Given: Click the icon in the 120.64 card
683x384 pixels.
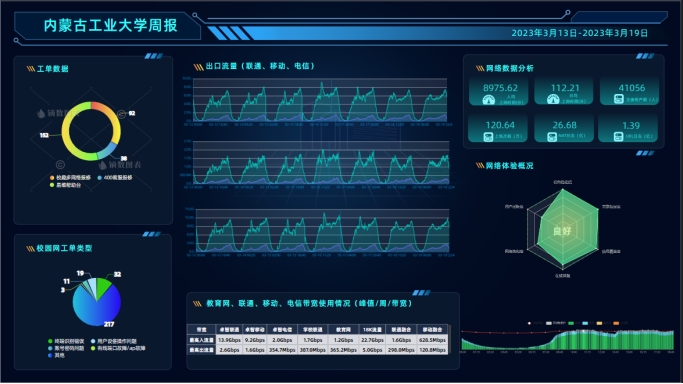Looking at the screenshot, I should tap(488, 137).
